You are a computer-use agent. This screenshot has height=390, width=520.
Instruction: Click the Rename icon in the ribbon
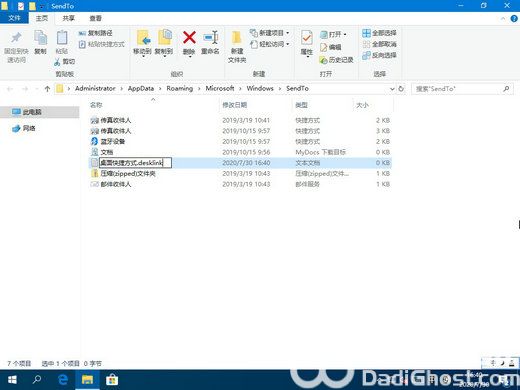pyautogui.click(x=210, y=37)
